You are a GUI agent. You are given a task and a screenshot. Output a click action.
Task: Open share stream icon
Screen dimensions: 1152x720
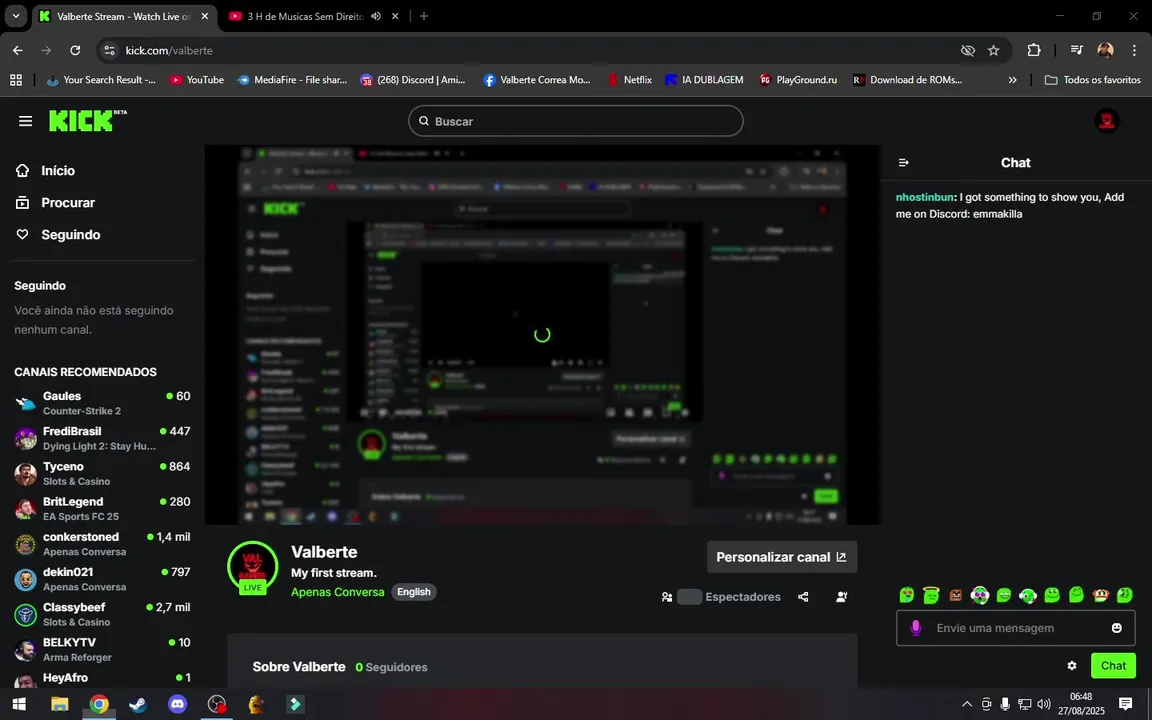pos(803,597)
